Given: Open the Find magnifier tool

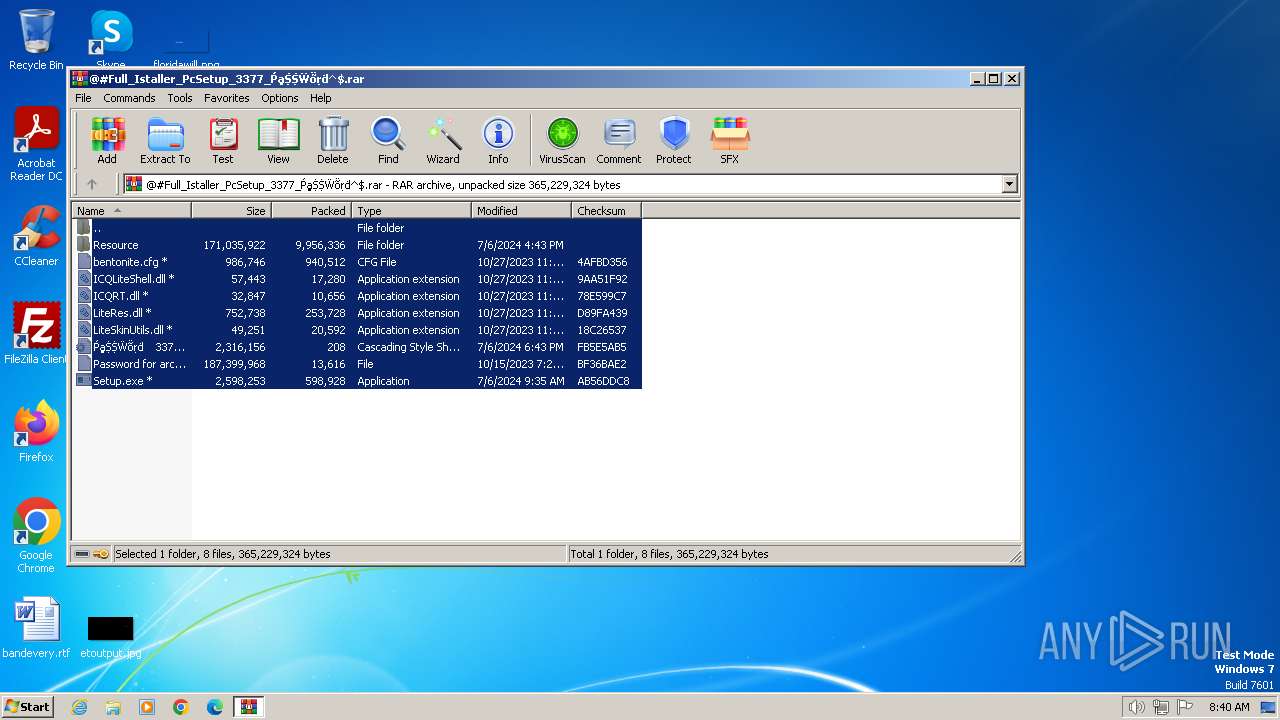Looking at the screenshot, I should pos(388,140).
